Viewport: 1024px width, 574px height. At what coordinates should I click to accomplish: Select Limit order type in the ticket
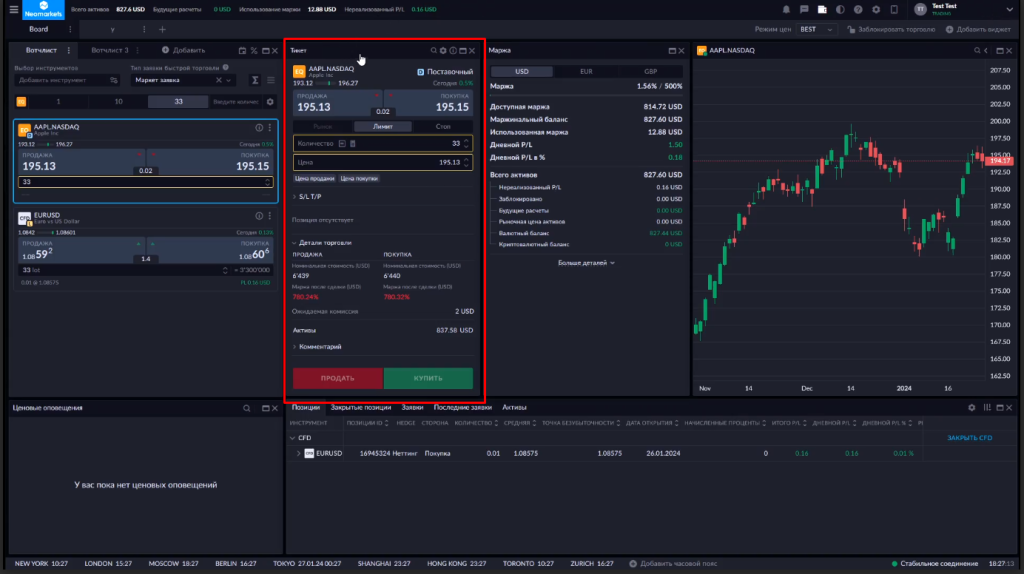383,127
